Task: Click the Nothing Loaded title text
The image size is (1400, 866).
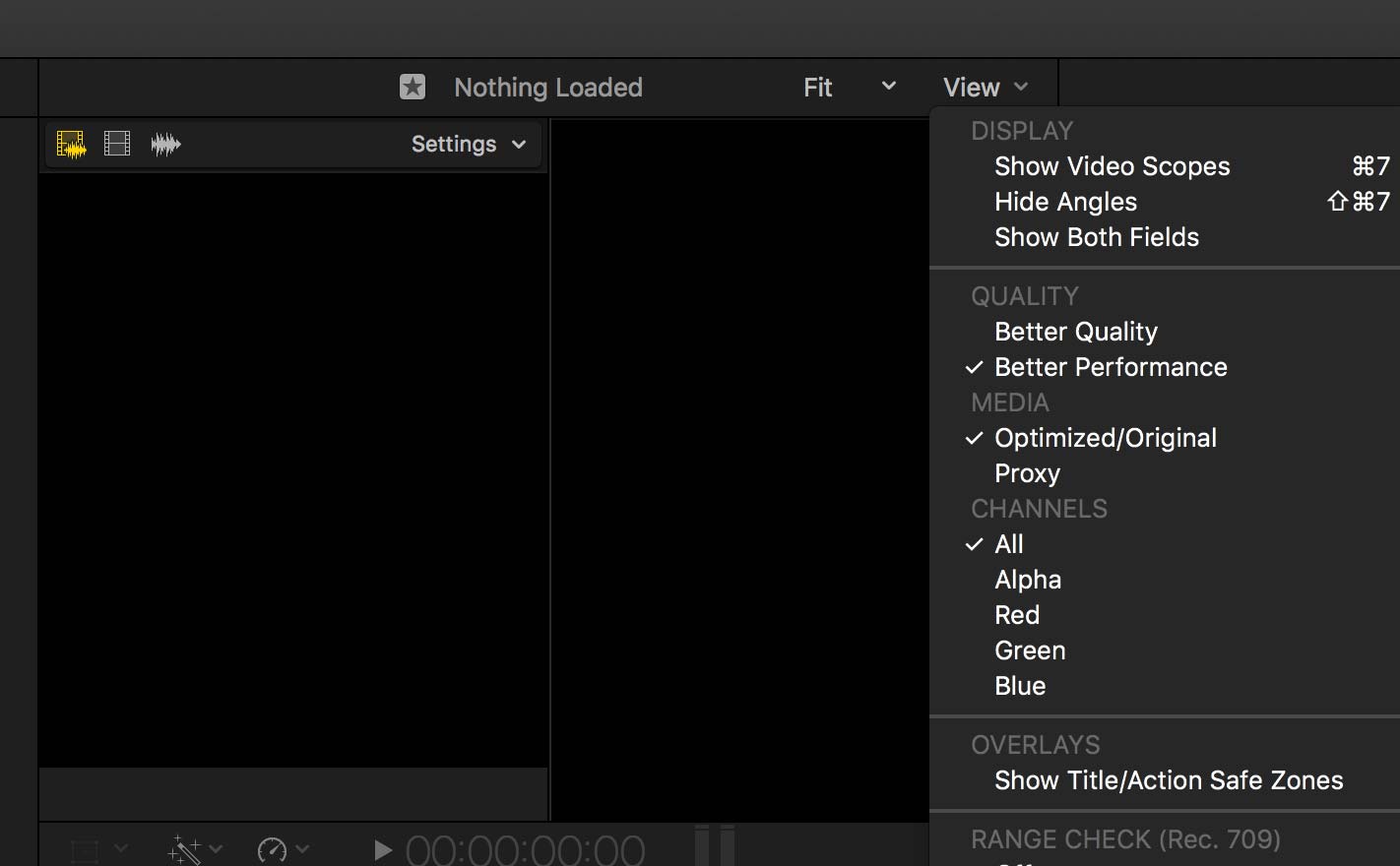Action: click(x=548, y=88)
